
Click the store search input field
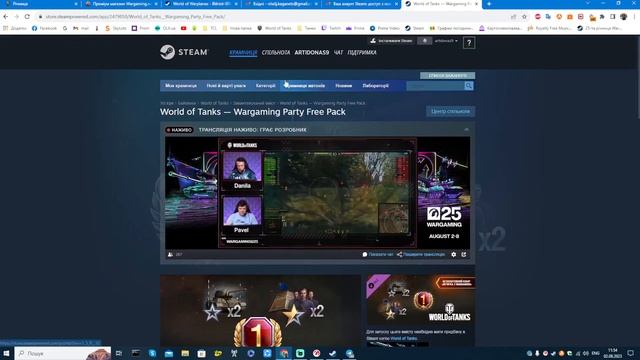(x=435, y=86)
